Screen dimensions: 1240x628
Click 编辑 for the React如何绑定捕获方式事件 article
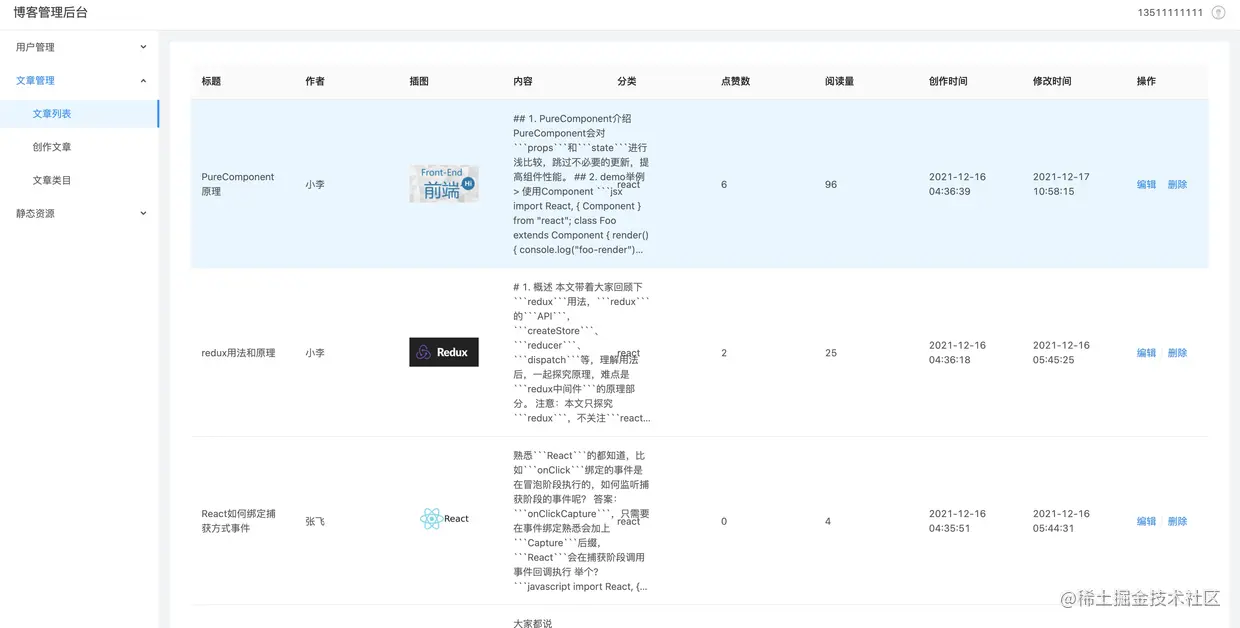coord(1146,521)
